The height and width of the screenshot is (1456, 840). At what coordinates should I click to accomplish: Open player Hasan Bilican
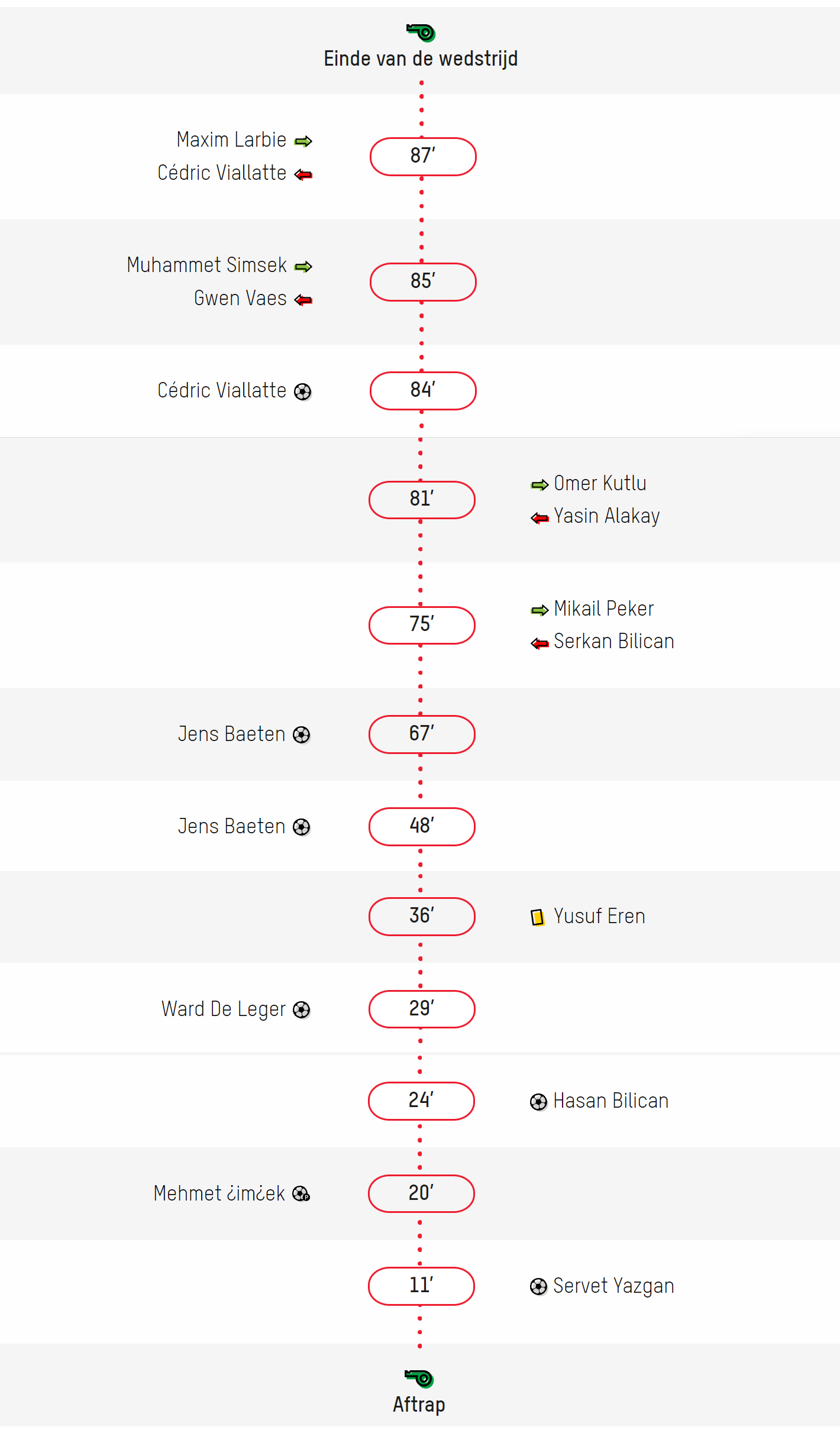[611, 1101]
